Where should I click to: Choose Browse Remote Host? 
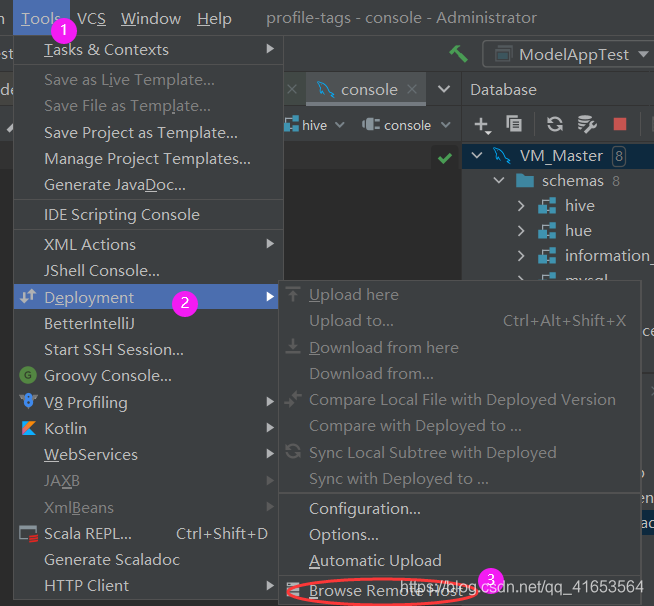coord(460,591)
